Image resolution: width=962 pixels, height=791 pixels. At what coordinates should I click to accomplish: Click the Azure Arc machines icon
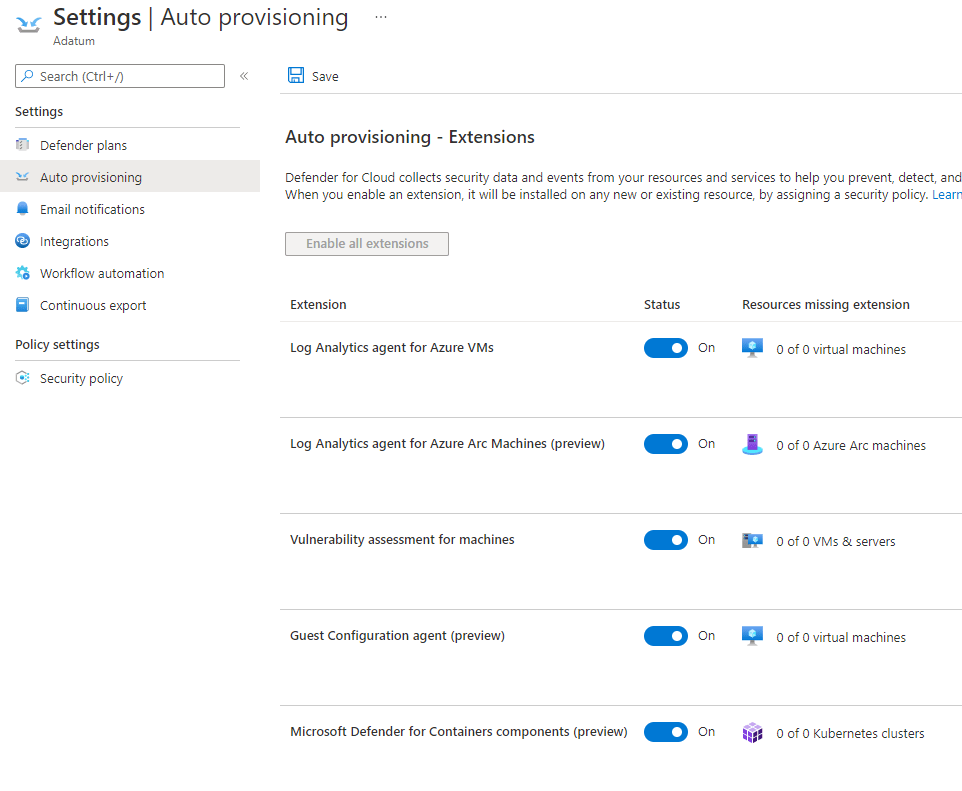point(752,445)
